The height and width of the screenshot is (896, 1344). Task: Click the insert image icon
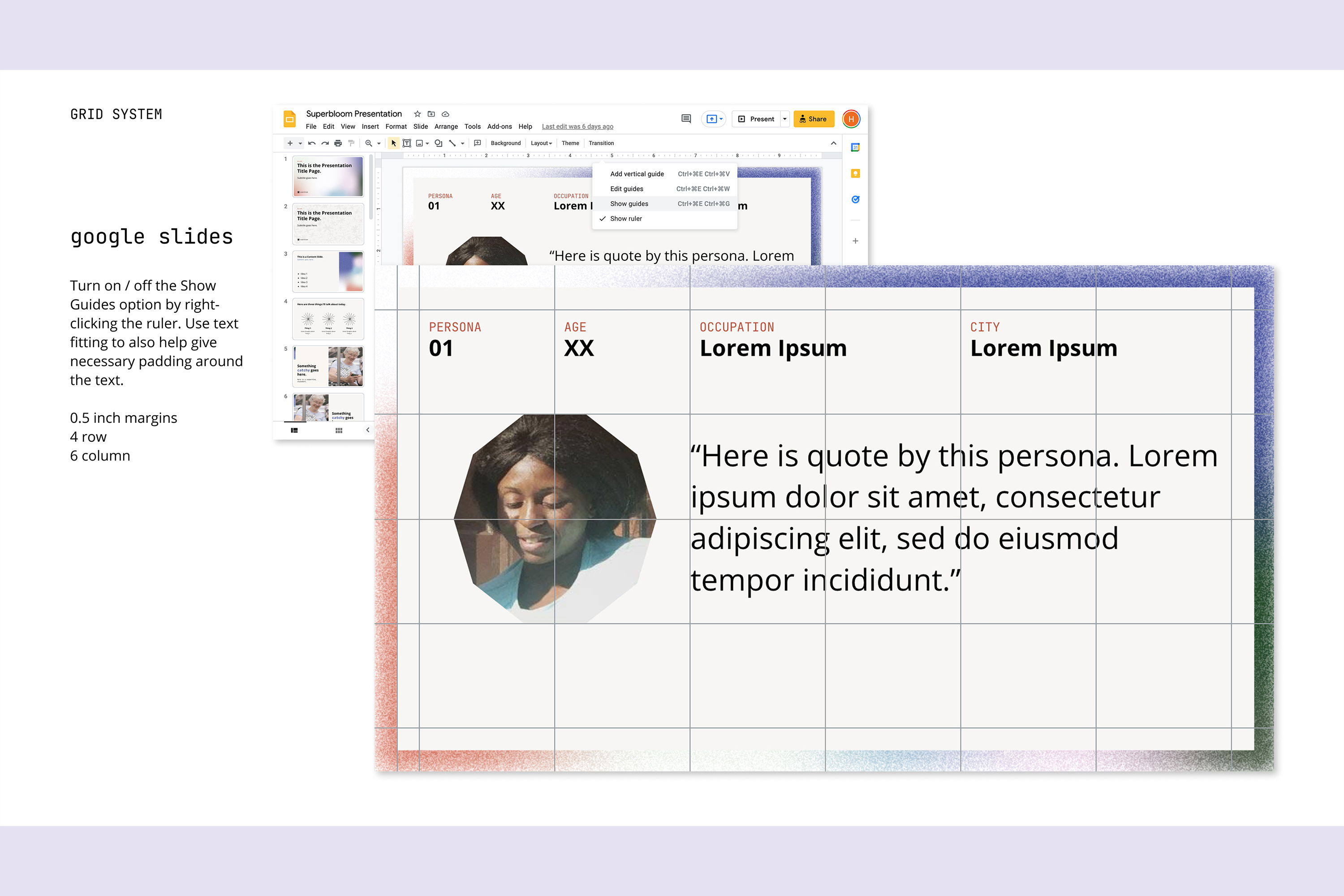pyautogui.click(x=419, y=143)
